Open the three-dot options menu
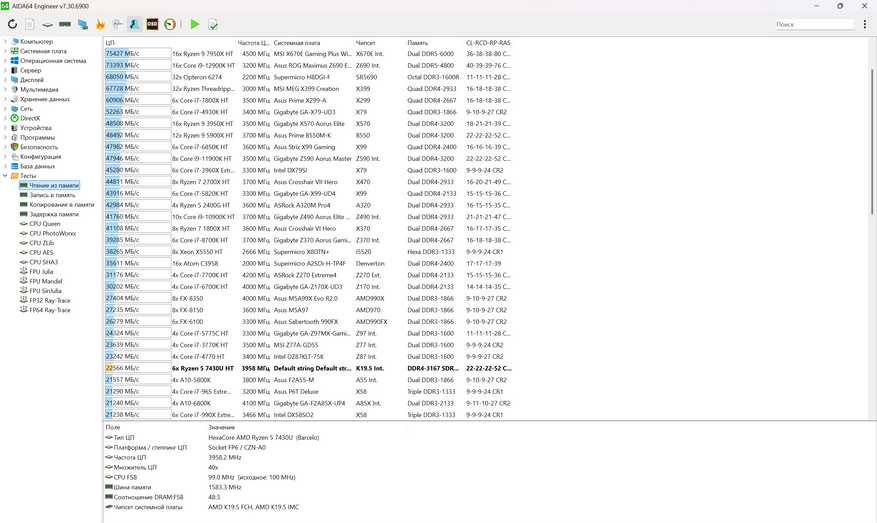Image resolution: width=877 pixels, height=523 pixels. [865, 24]
